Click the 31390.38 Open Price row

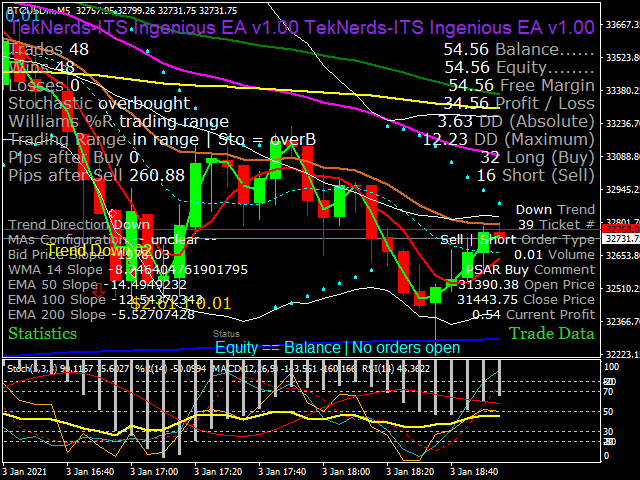click(x=526, y=284)
